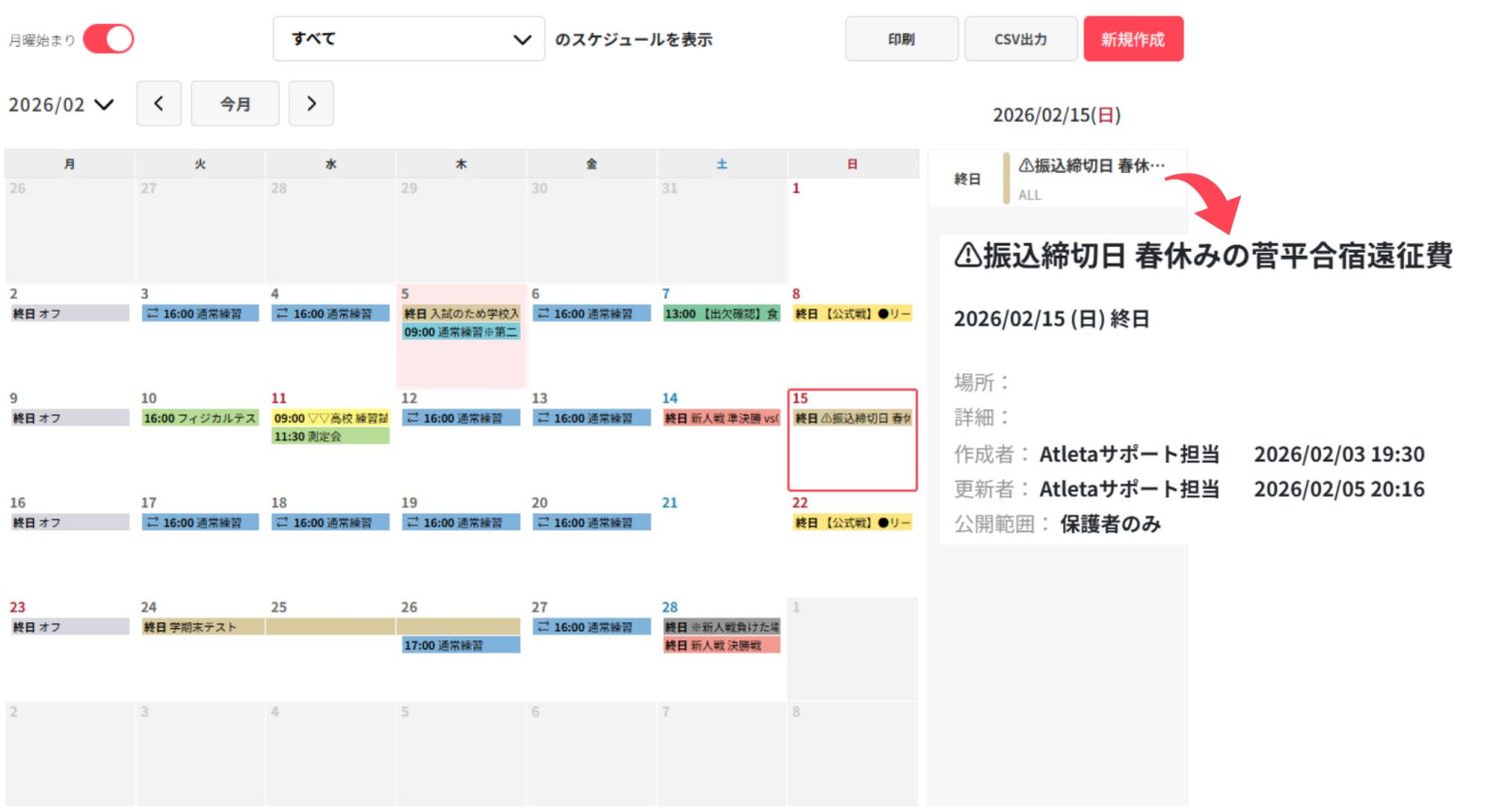Click repeat icon on Feb 20 通常練習 event

pos(543,522)
